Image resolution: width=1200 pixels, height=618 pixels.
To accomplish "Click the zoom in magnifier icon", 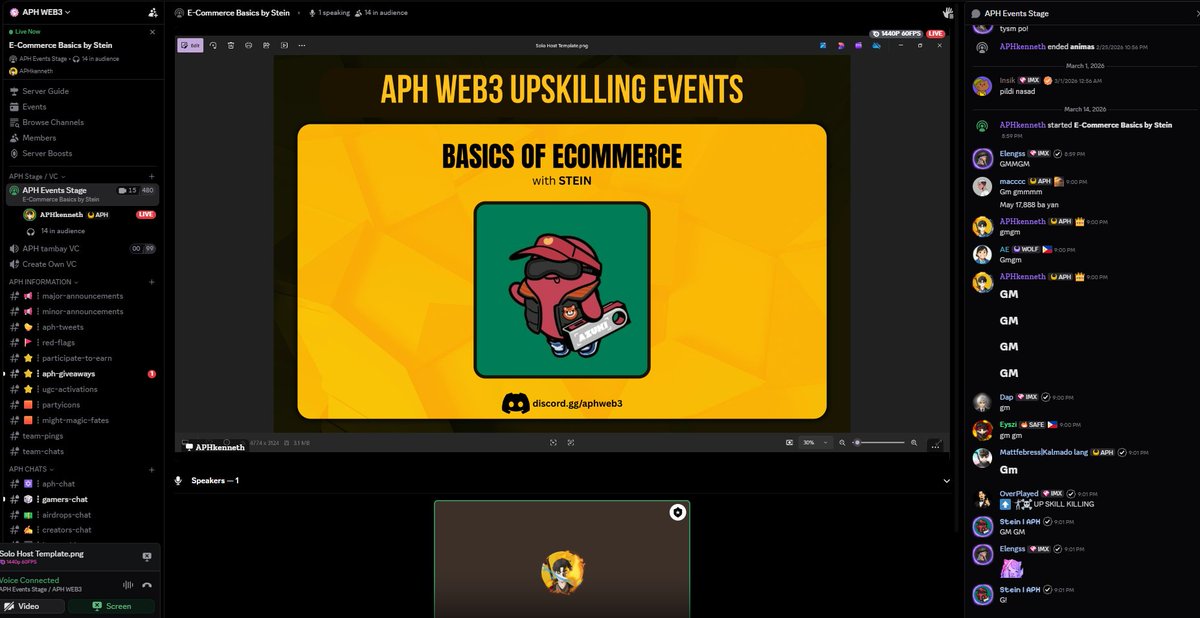I will [x=913, y=442].
